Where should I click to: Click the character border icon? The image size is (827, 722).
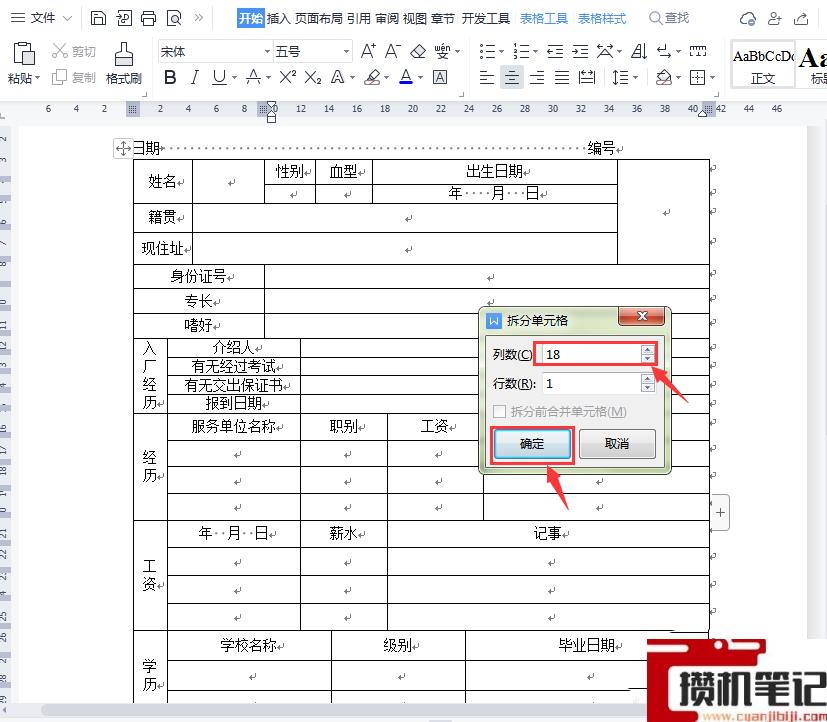point(440,78)
